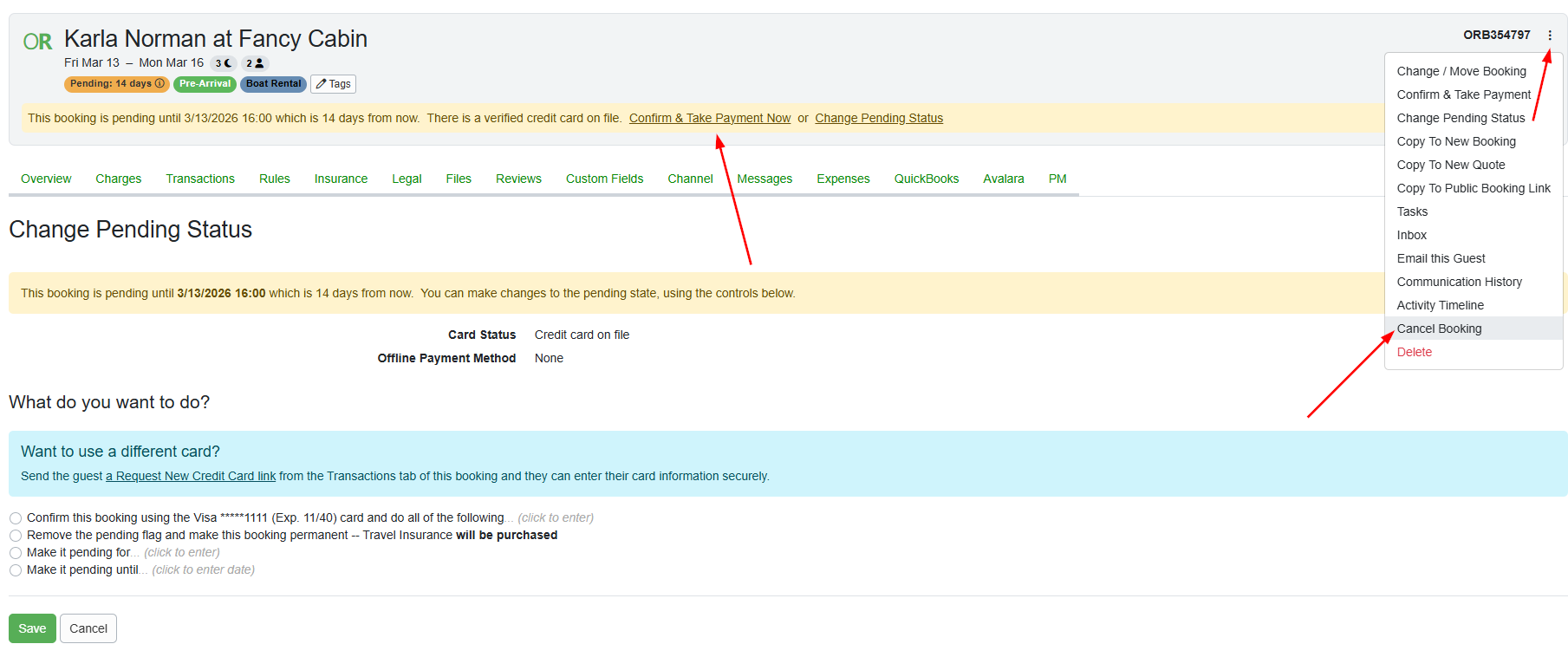Open Communication History menu item
Screen dimensions: 1568x657
1474,282
